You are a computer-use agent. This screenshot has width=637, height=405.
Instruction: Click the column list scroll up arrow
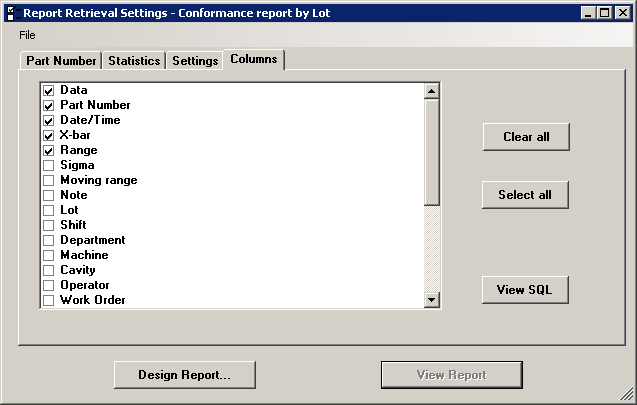tap(432, 91)
